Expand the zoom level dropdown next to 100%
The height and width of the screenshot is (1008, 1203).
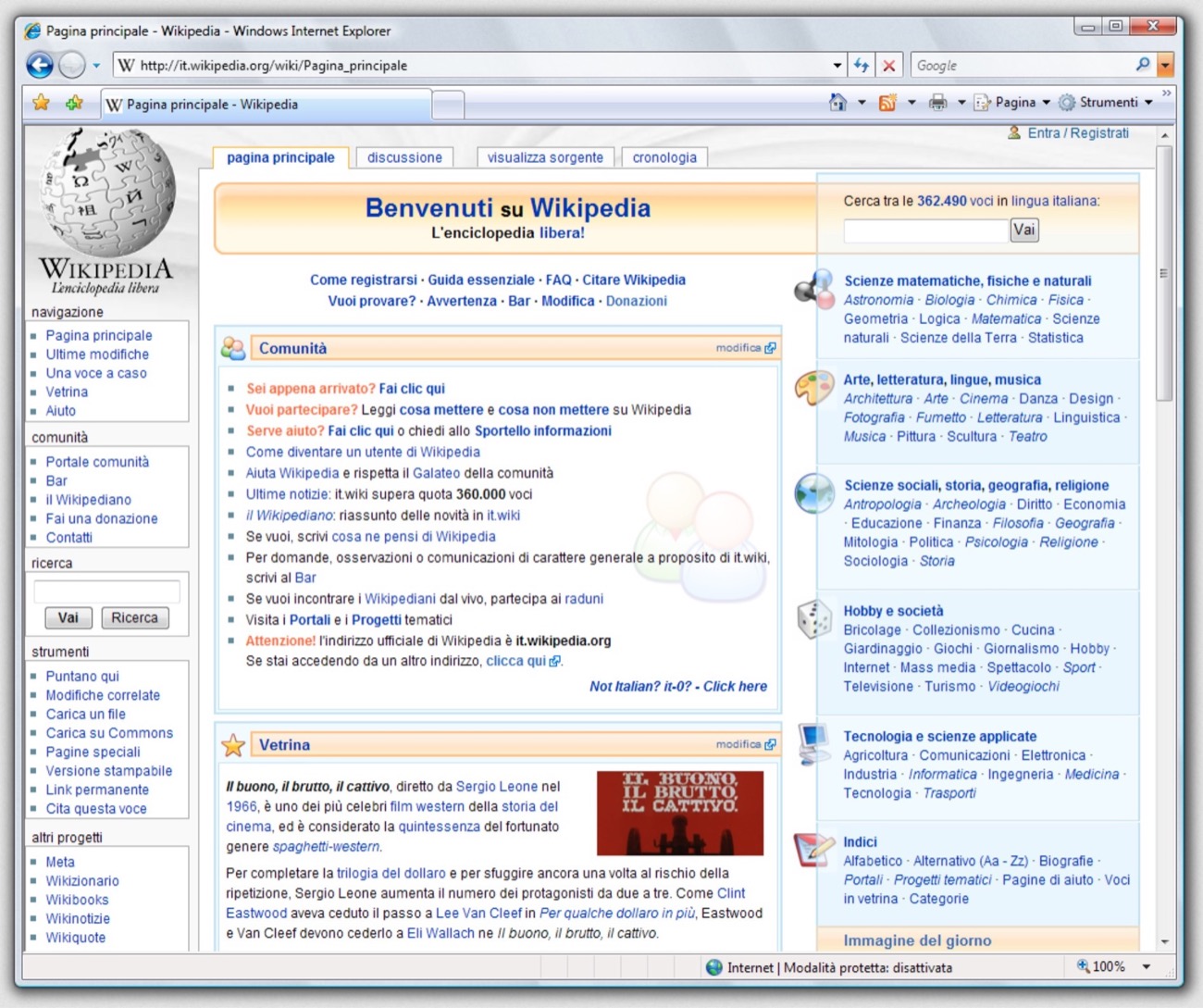(1147, 967)
